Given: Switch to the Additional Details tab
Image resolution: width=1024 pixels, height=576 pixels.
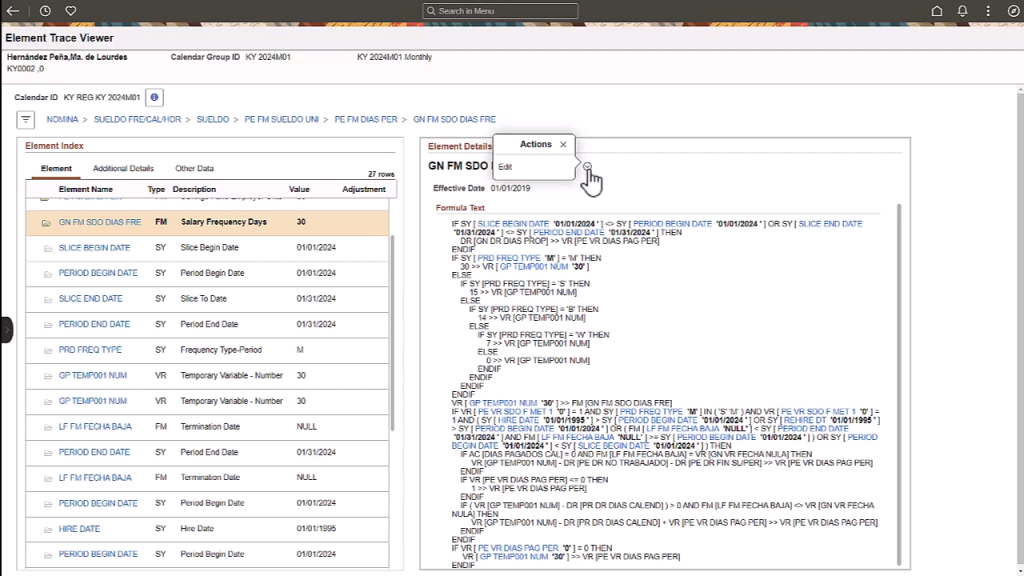Looking at the screenshot, I should [x=123, y=169].
